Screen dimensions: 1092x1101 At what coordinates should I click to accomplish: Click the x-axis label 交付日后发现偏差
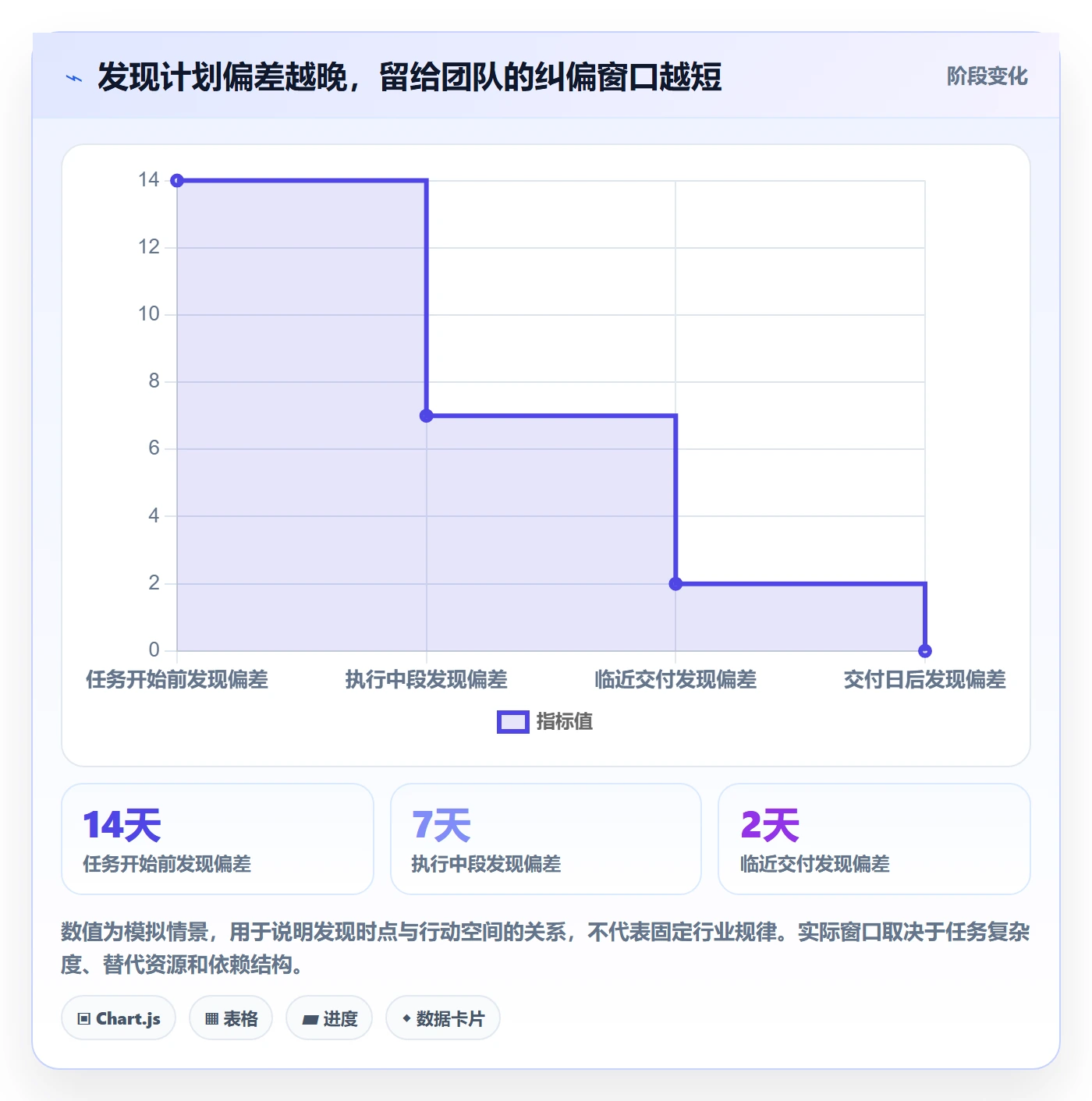pos(925,680)
